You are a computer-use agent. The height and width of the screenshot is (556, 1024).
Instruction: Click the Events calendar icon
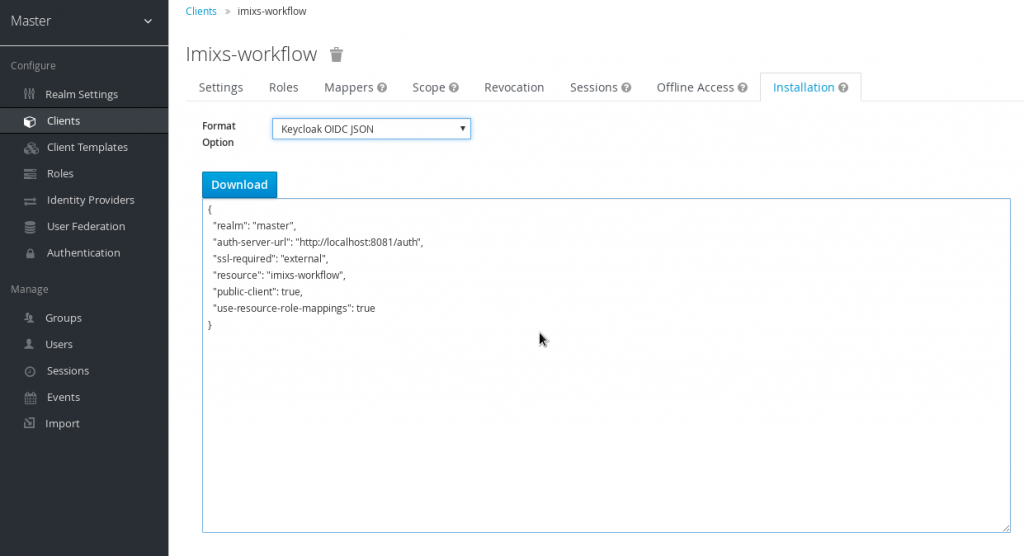coord(30,397)
